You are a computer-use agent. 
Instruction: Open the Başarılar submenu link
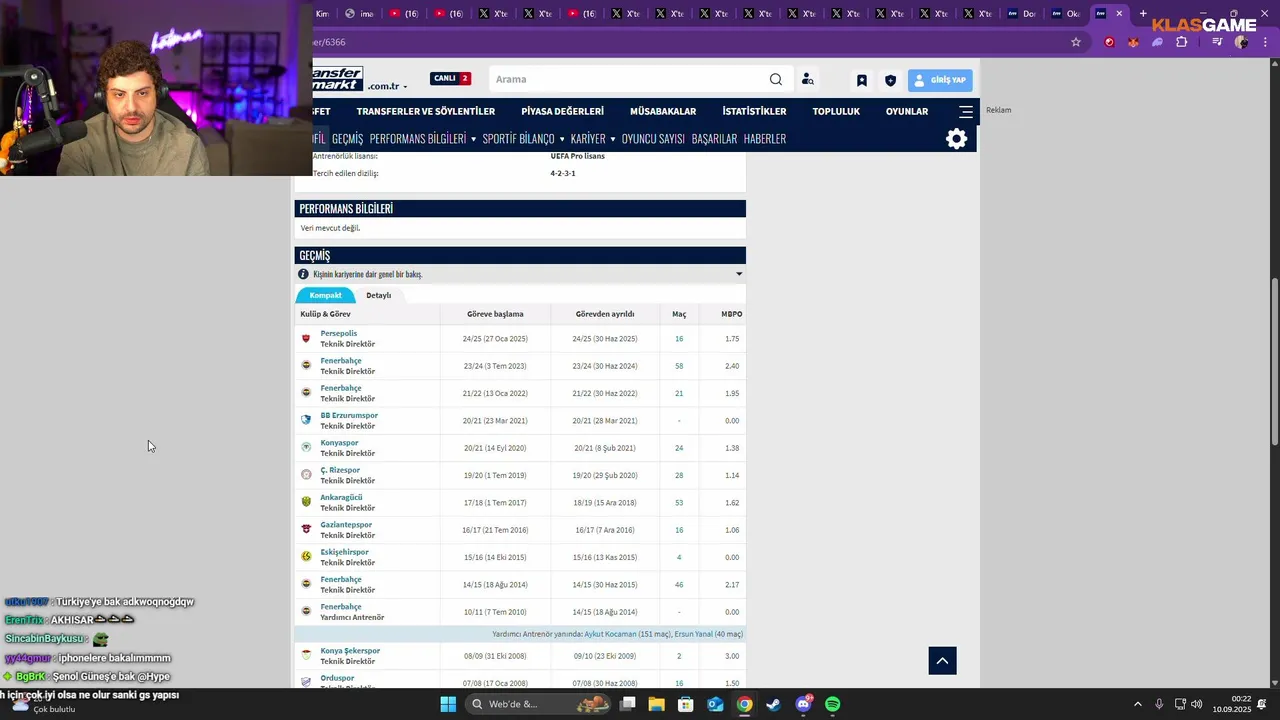point(714,139)
